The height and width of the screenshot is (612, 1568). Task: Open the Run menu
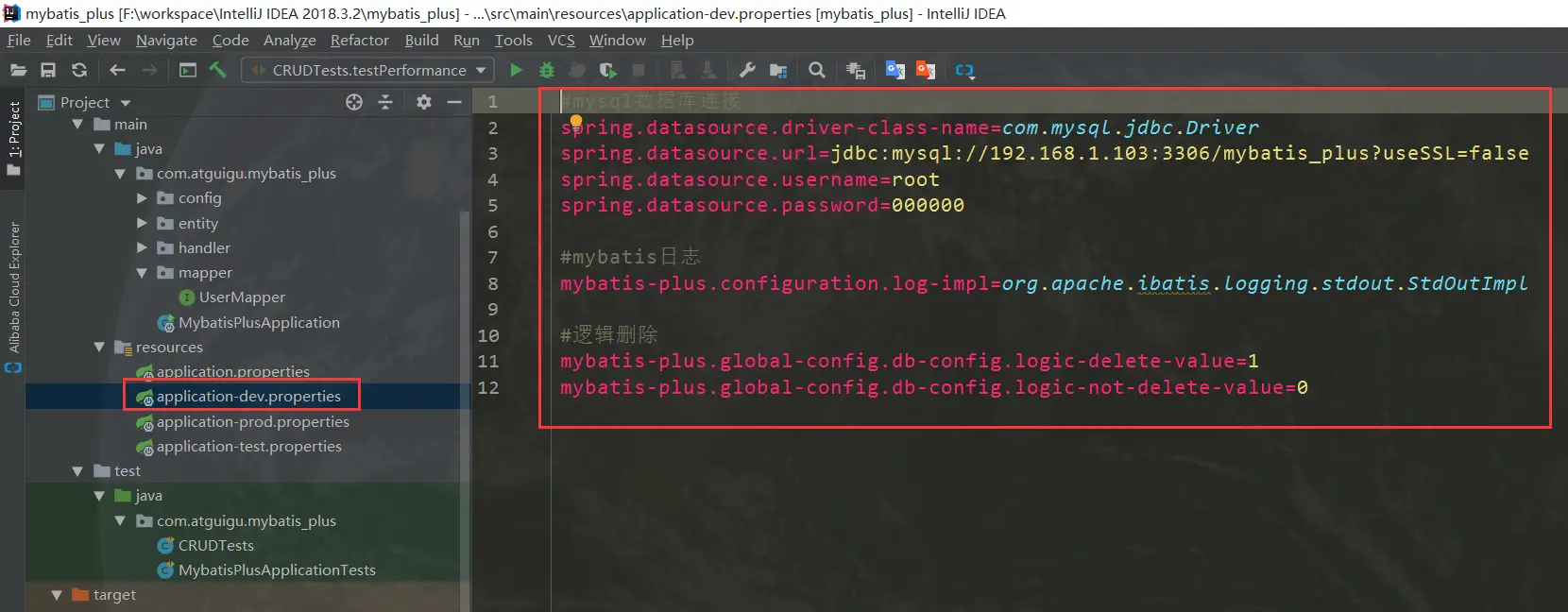click(x=467, y=40)
